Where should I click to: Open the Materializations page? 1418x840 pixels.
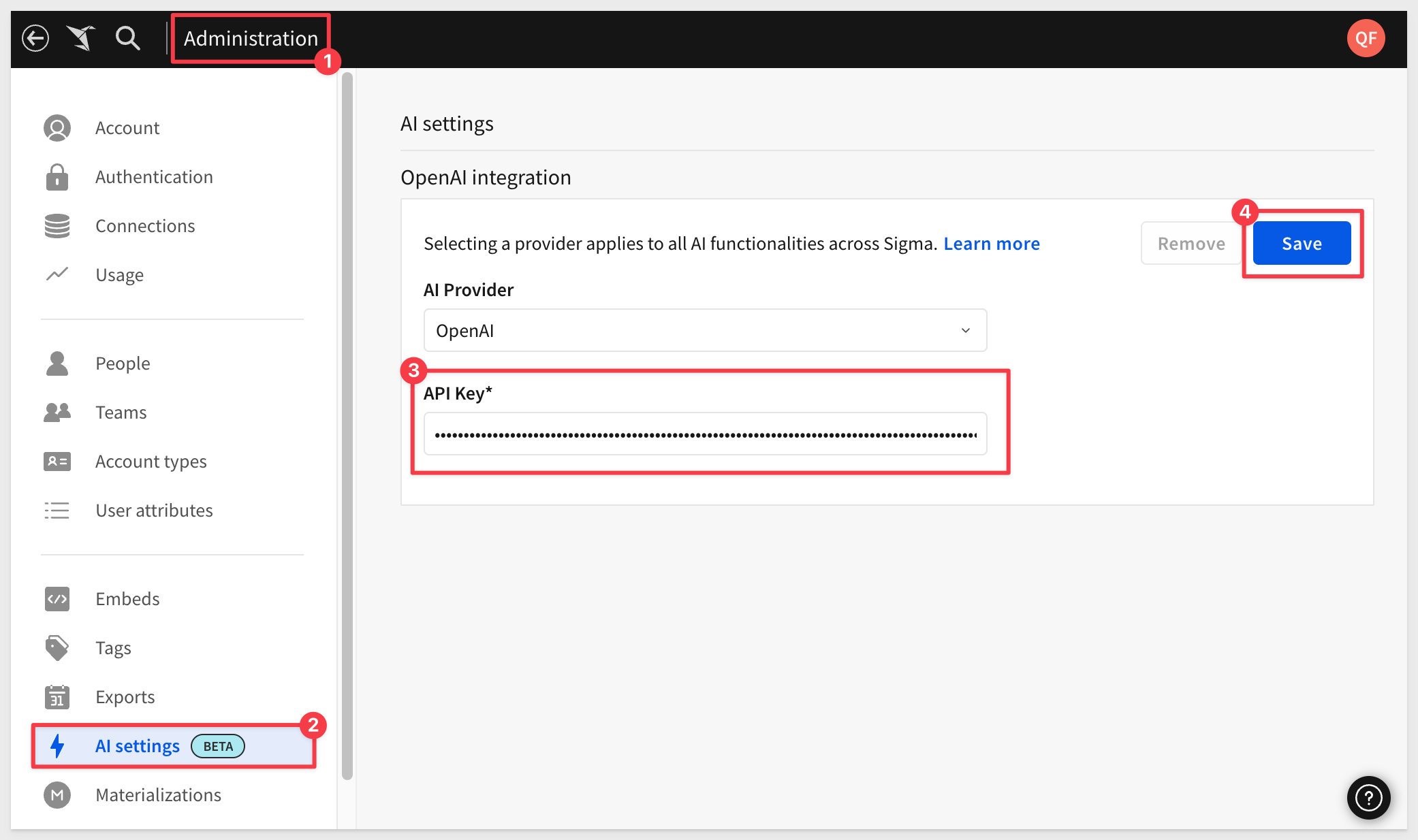coord(158,795)
